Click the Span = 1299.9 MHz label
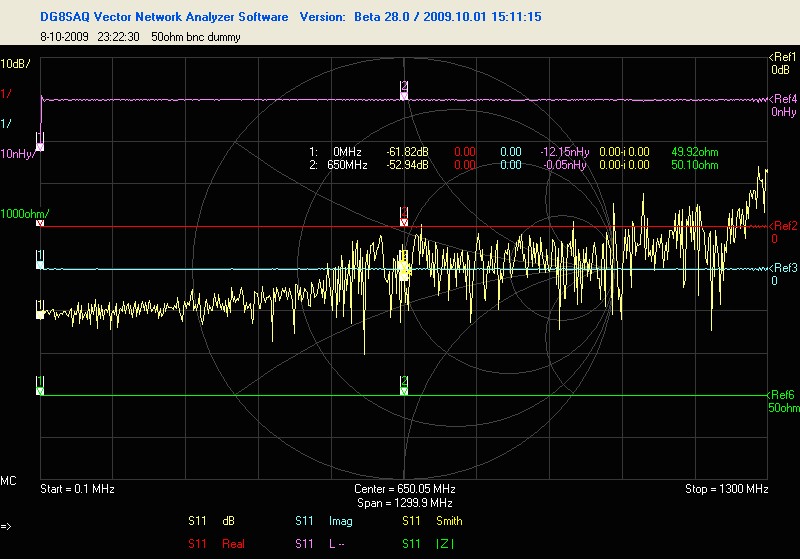The height and width of the screenshot is (559, 800). point(405,503)
